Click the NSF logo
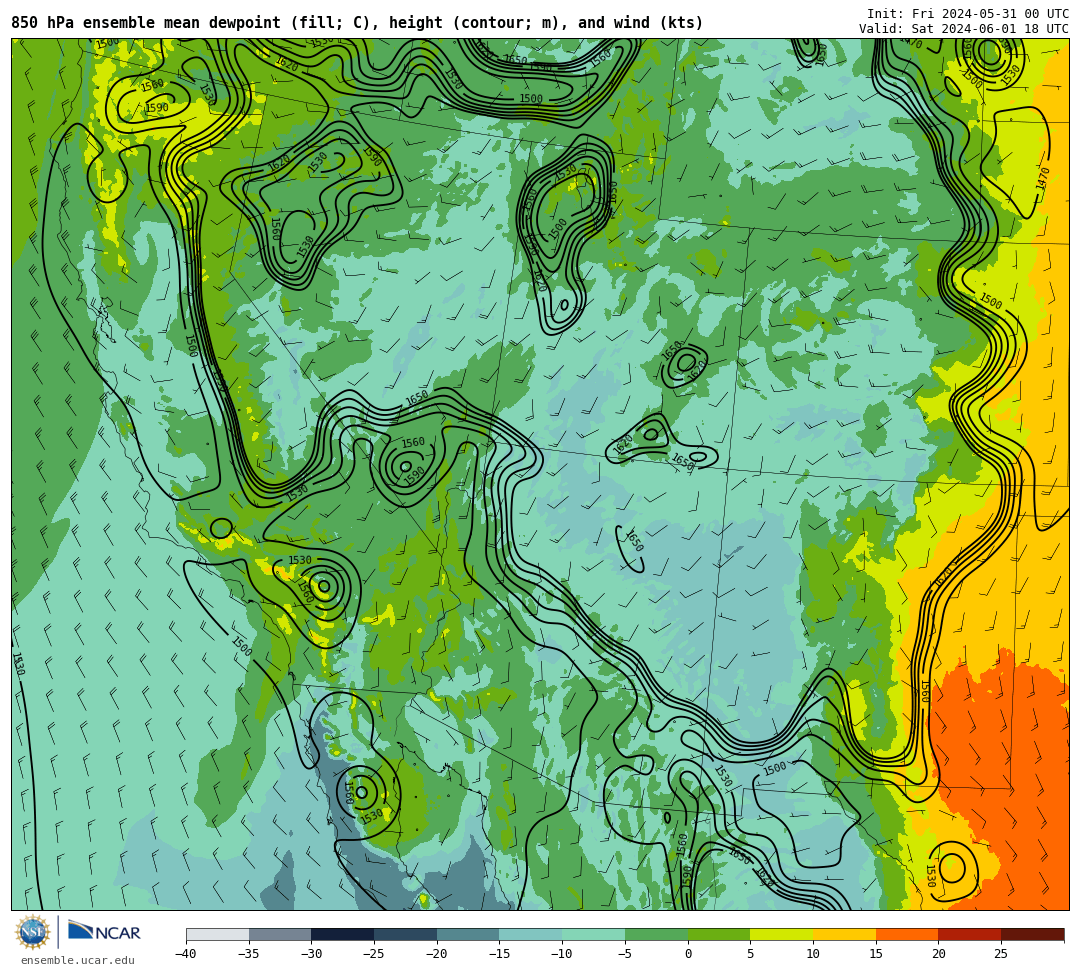The height and width of the screenshot is (973, 1080). (32, 933)
